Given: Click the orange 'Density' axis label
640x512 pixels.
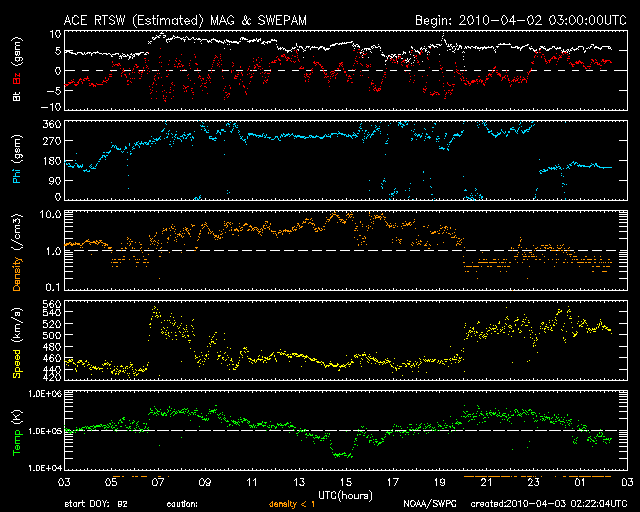Looking at the screenshot, I should tap(17, 274).
